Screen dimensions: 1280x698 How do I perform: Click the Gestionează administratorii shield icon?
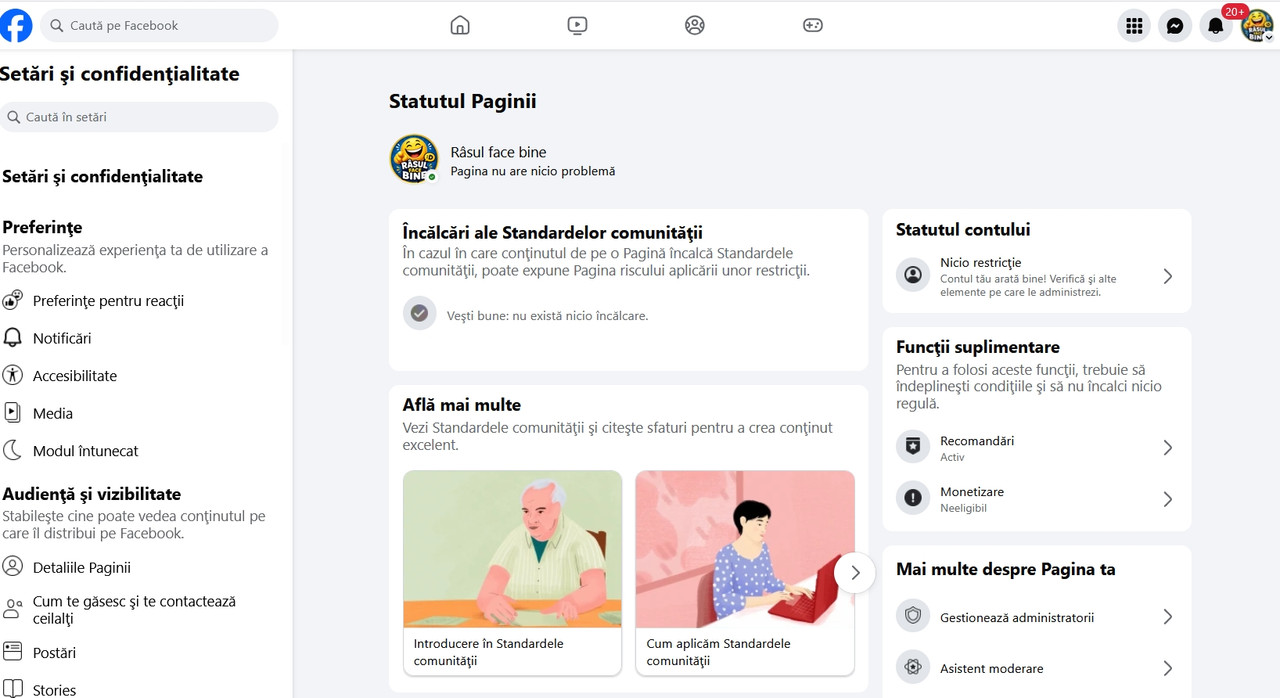click(913, 617)
